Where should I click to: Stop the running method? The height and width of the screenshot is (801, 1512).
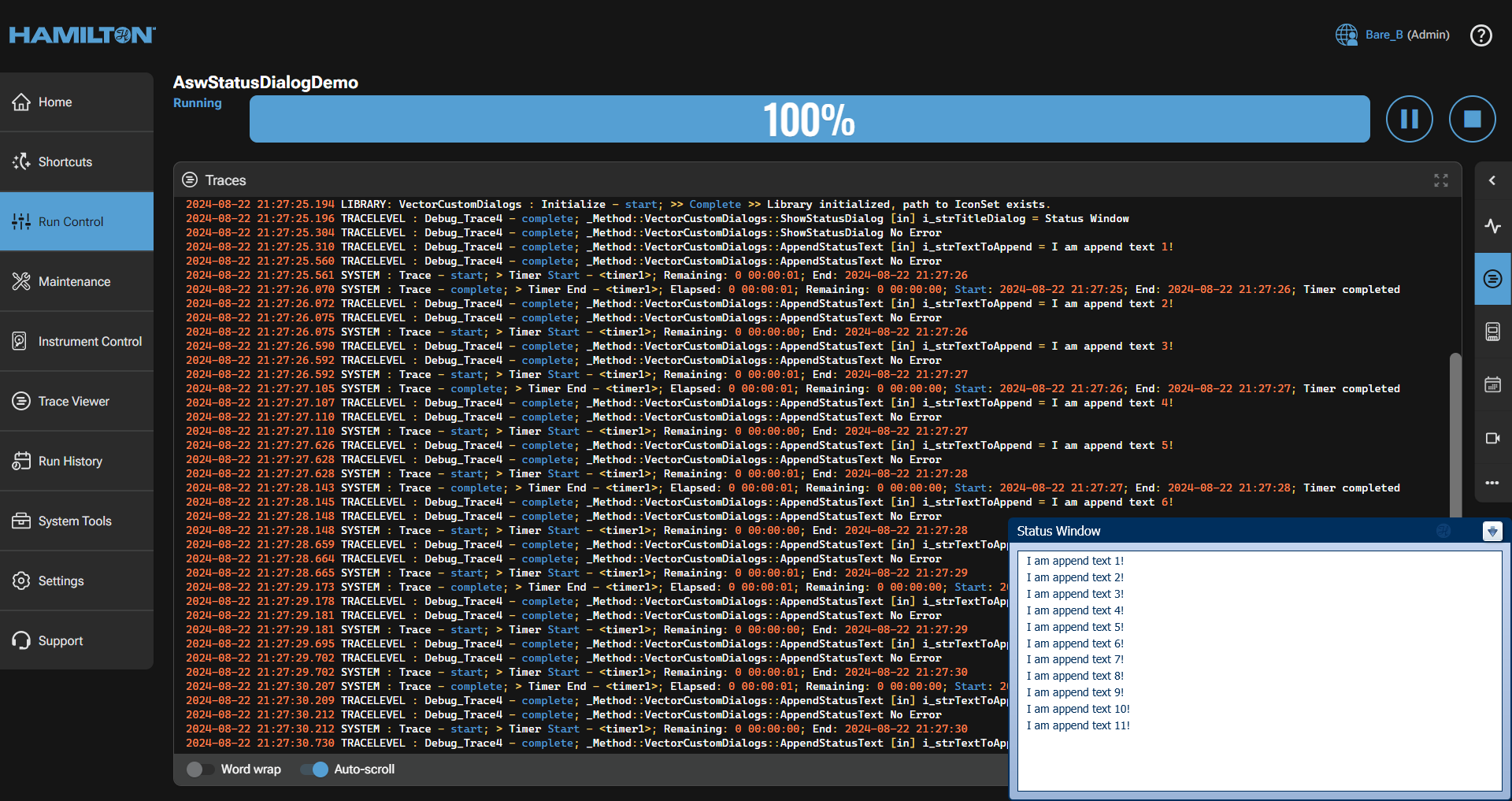pyautogui.click(x=1473, y=119)
